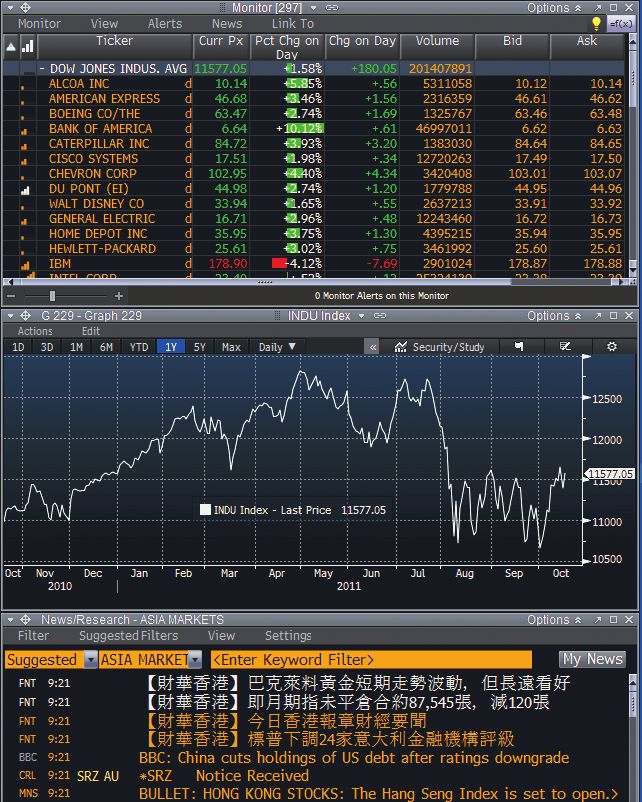Click the 11577.05 last price marker on axis

point(611,474)
